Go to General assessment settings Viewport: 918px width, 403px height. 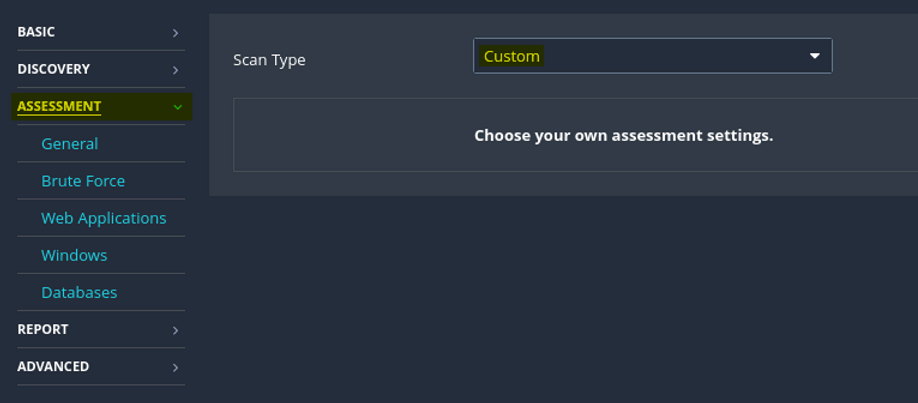(x=69, y=144)
